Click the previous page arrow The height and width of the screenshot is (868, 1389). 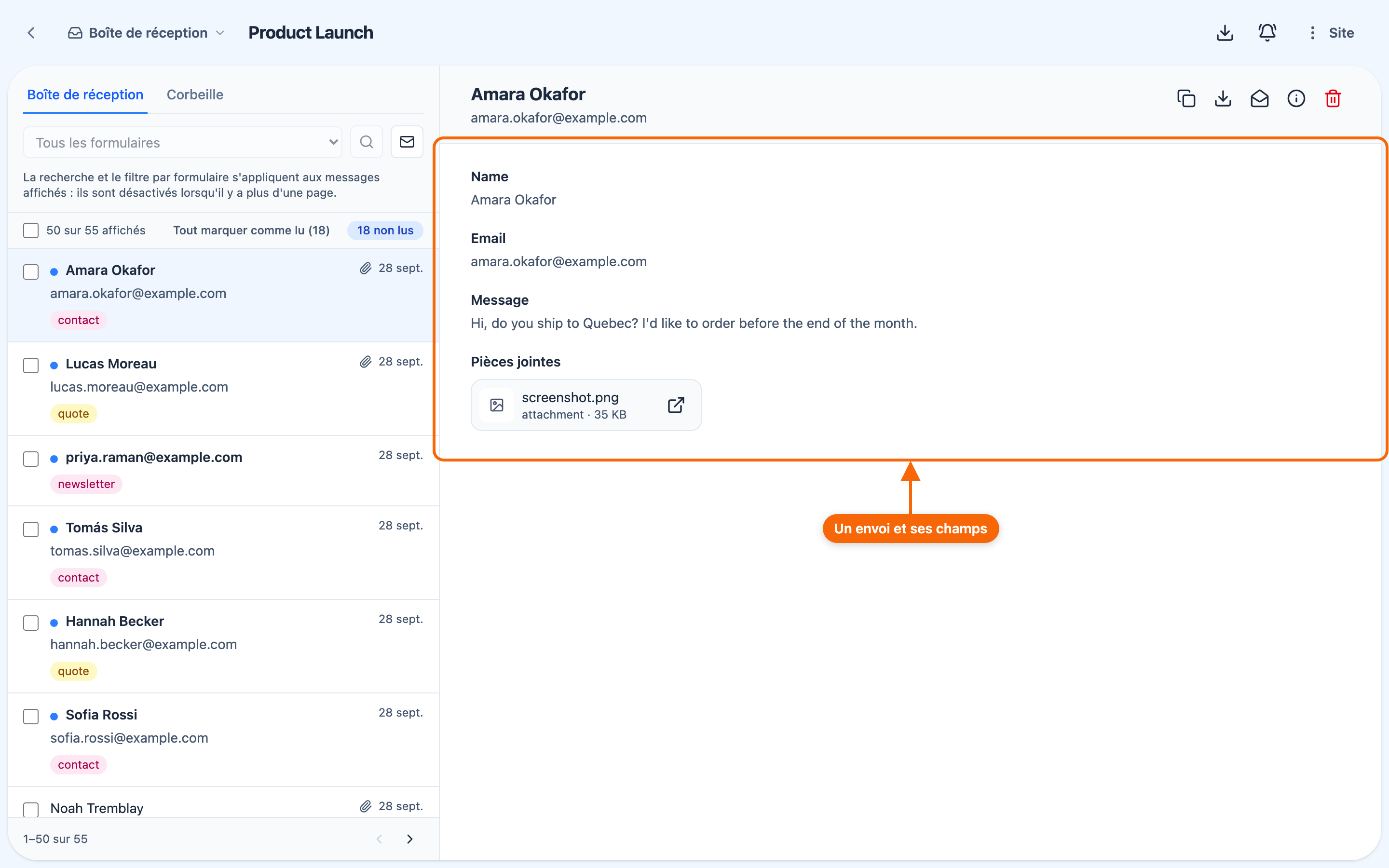(380, 839)
